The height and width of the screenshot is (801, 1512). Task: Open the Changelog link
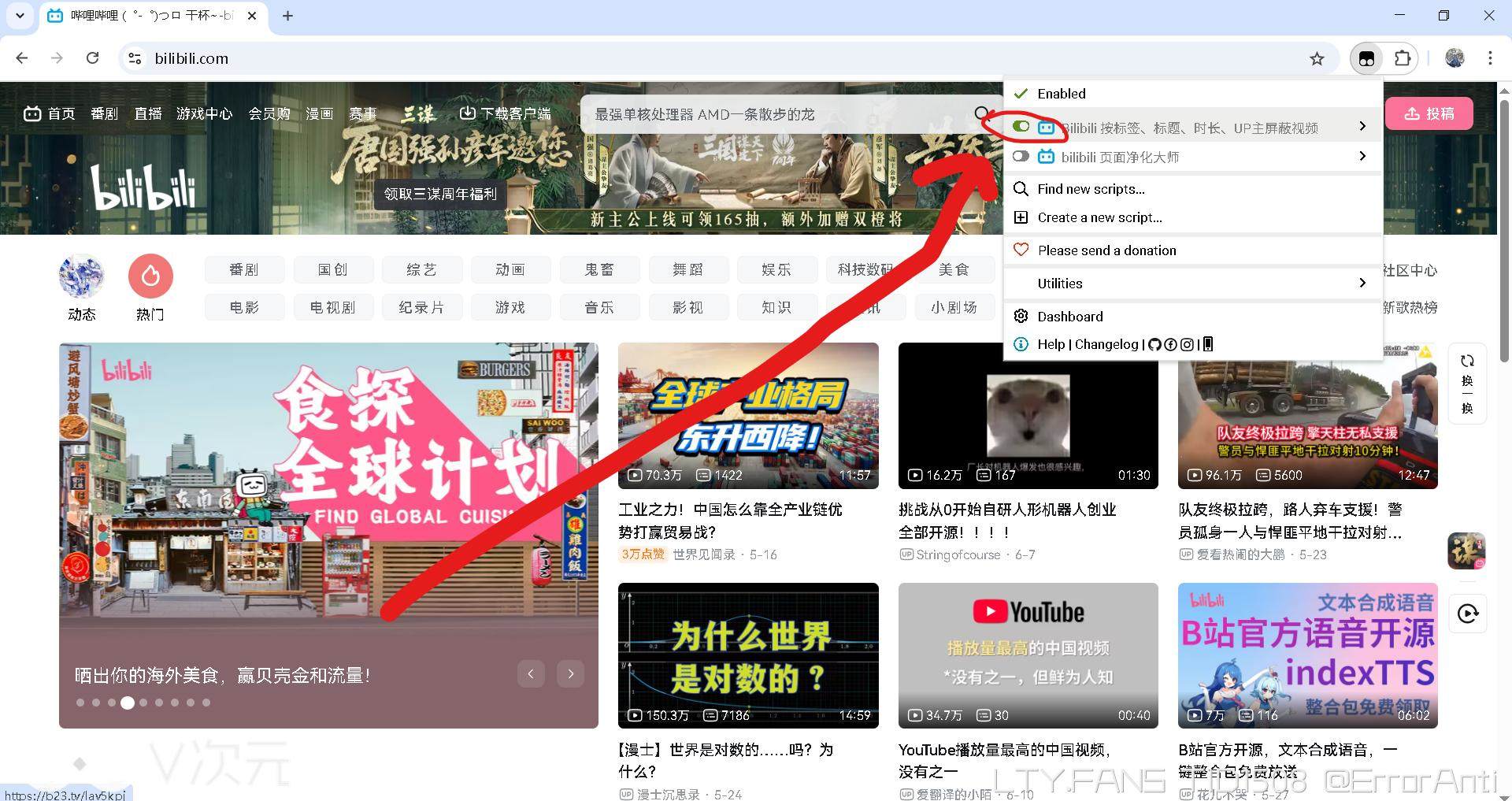(1106, 344)
